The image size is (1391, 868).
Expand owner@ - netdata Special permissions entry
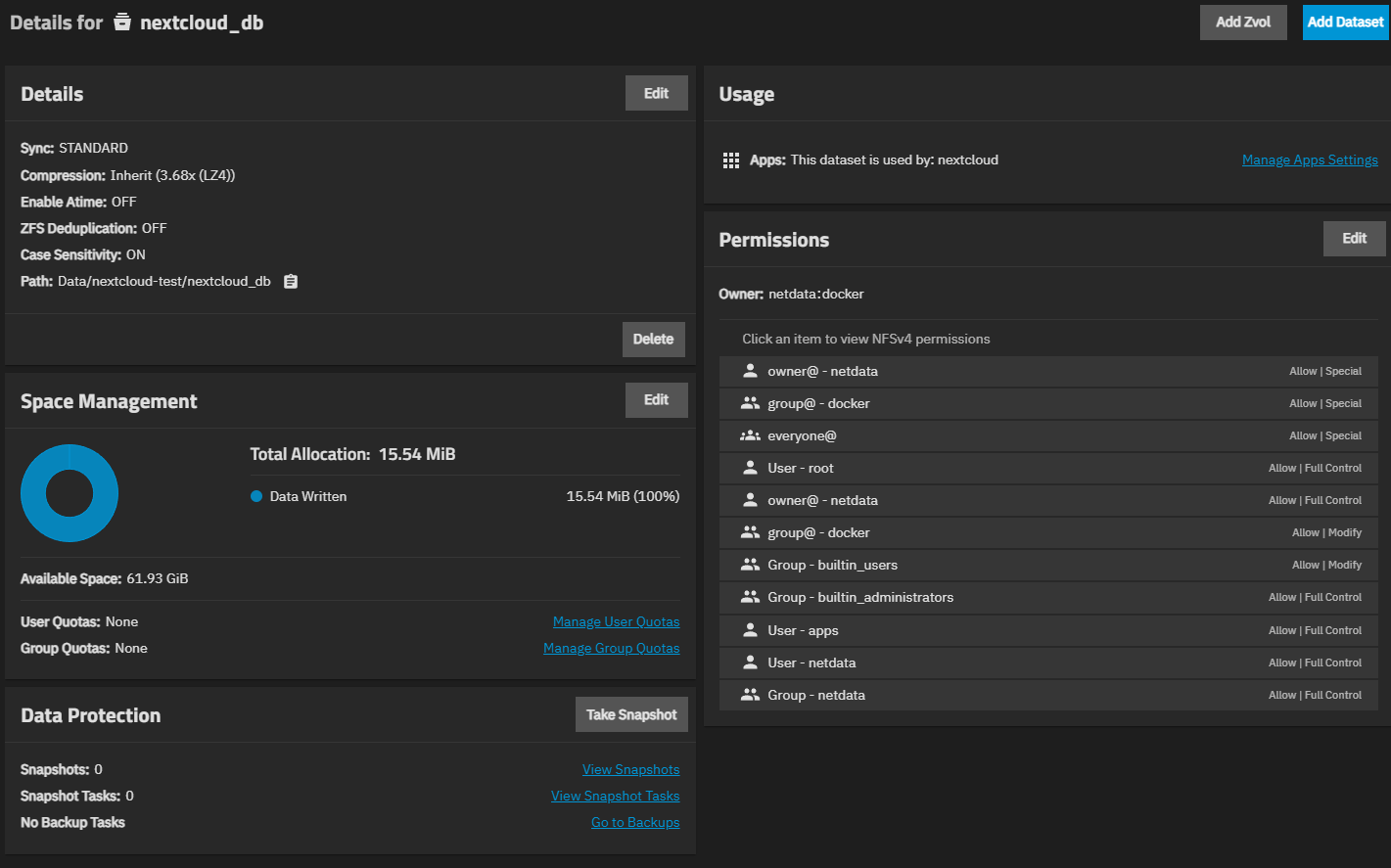tap(1048, 371)
